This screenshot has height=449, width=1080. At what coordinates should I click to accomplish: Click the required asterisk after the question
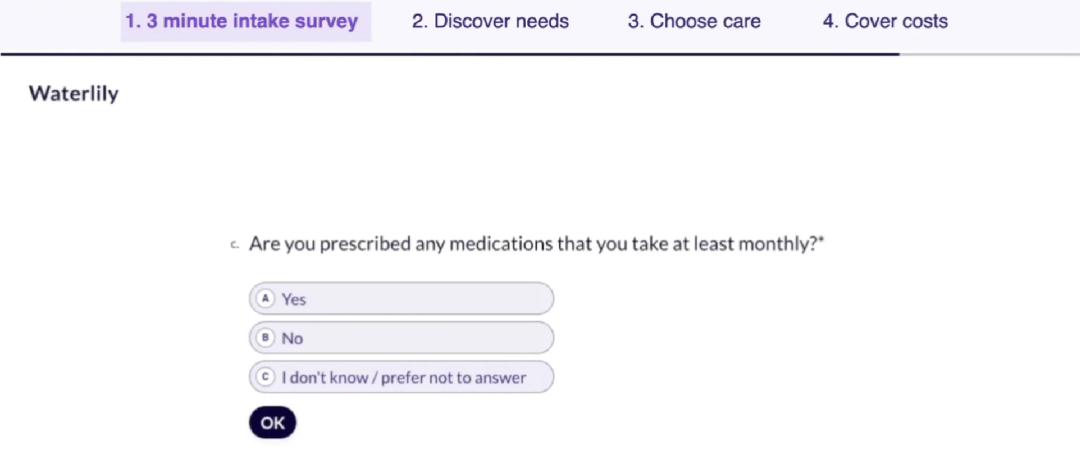click(x=821, y=242)
